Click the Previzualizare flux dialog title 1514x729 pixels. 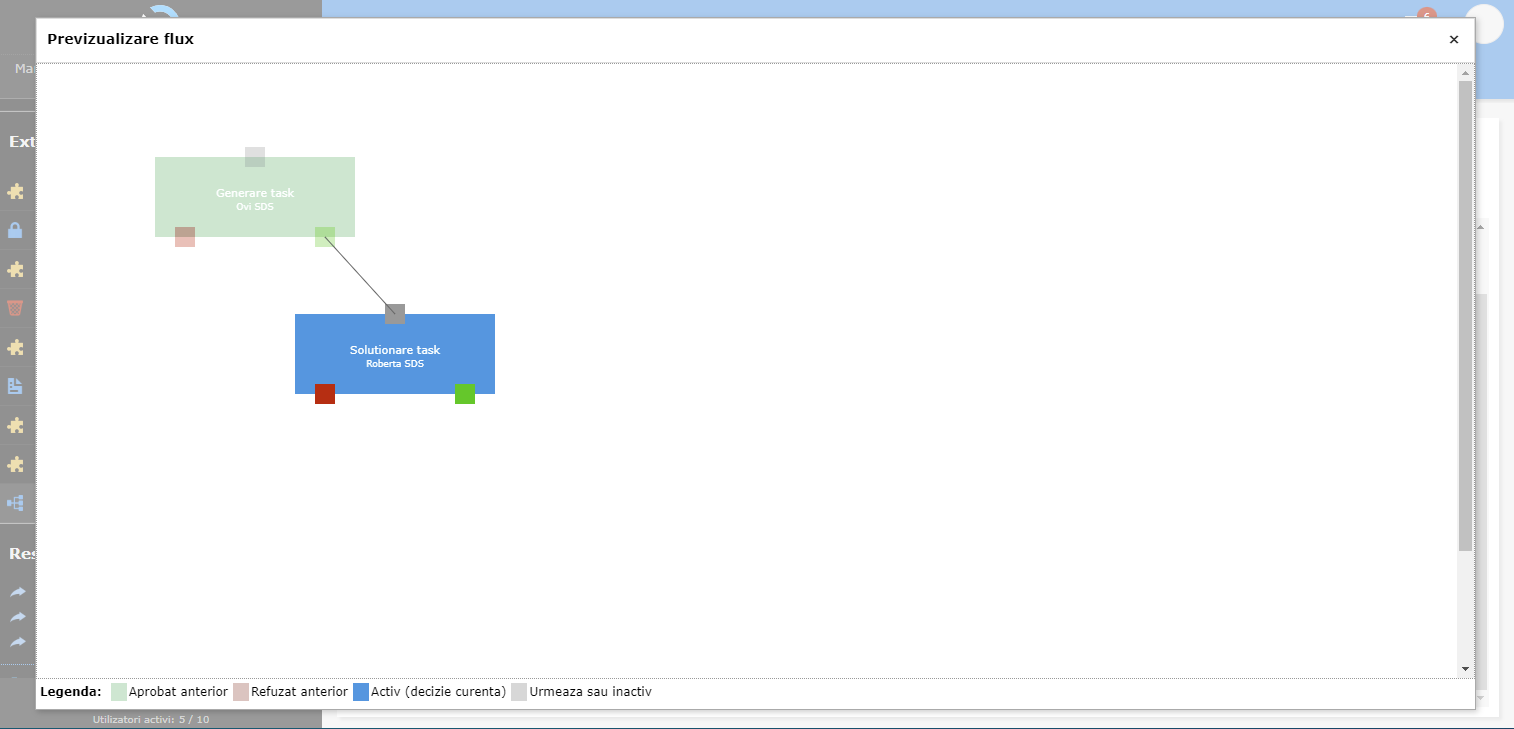click(120, 39)
